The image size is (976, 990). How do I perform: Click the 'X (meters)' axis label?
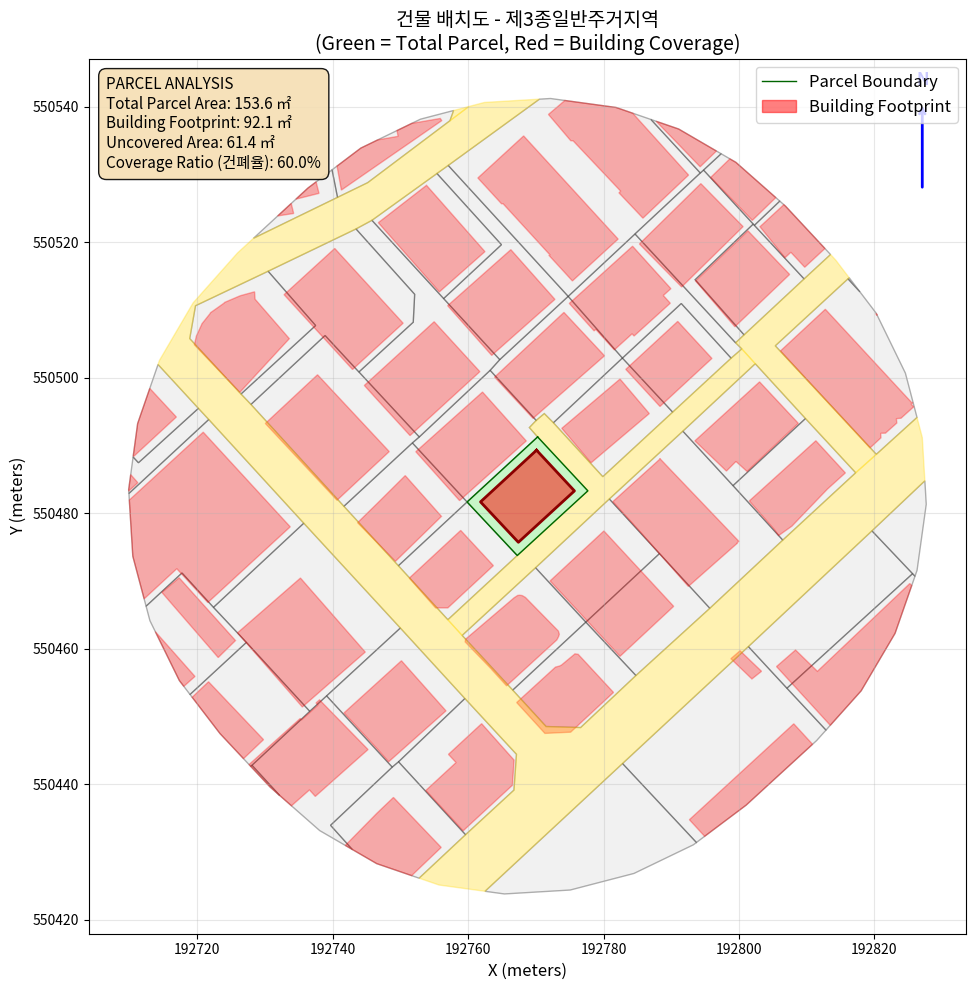[527, 970]
